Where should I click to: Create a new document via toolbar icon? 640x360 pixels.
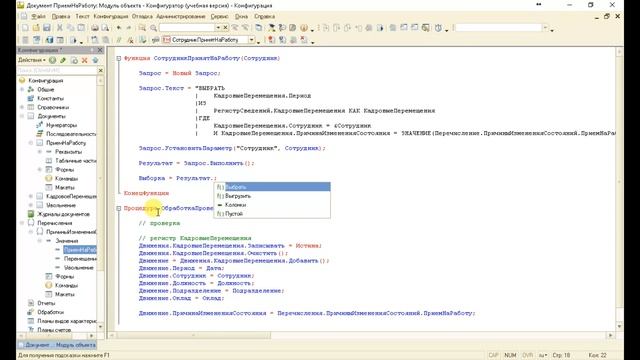[x=25, y=28]
